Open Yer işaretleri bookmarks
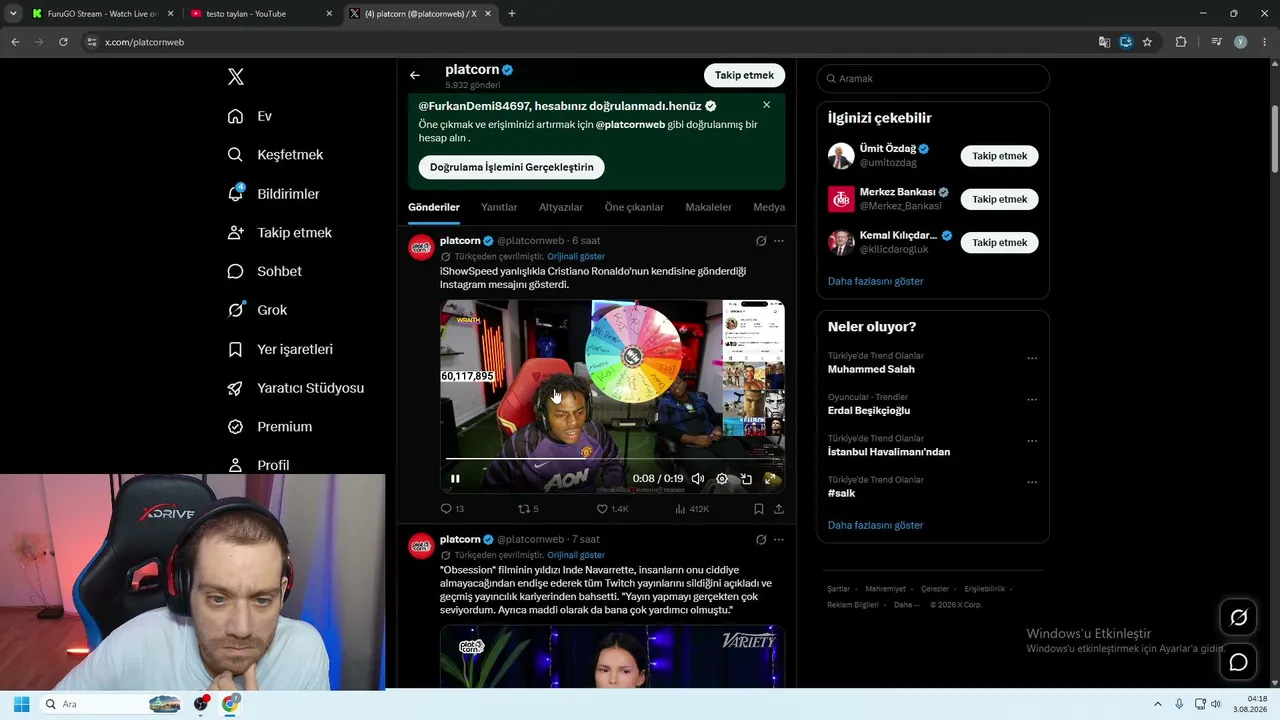 280,349
